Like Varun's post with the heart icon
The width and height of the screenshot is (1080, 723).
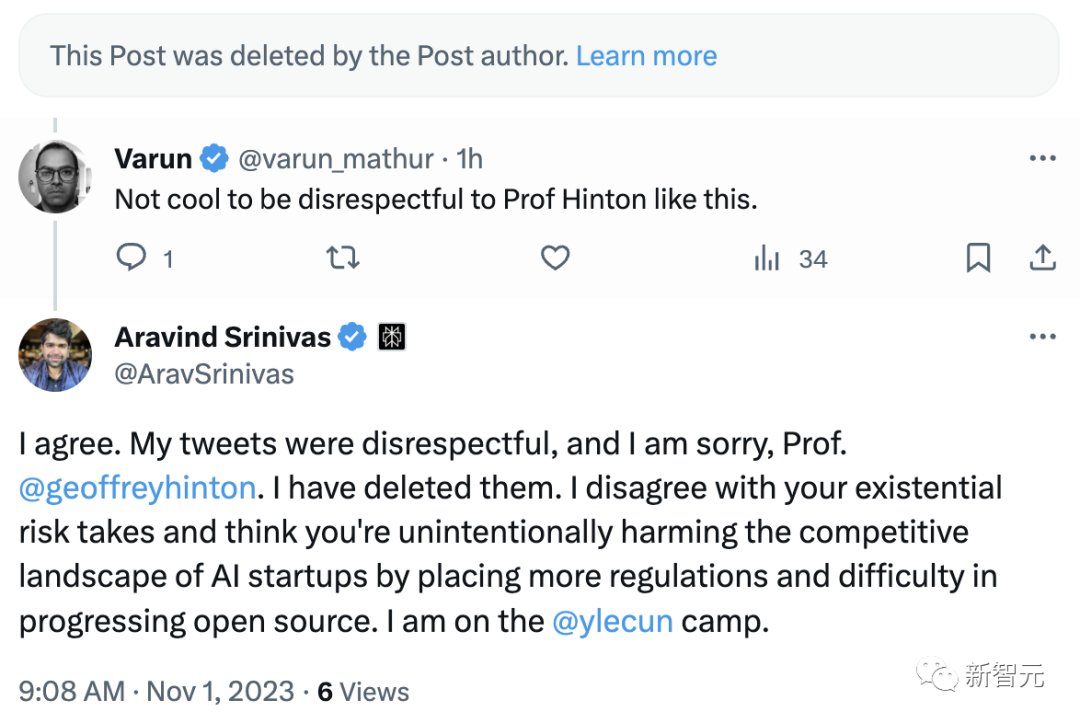[x=555, y=259]
